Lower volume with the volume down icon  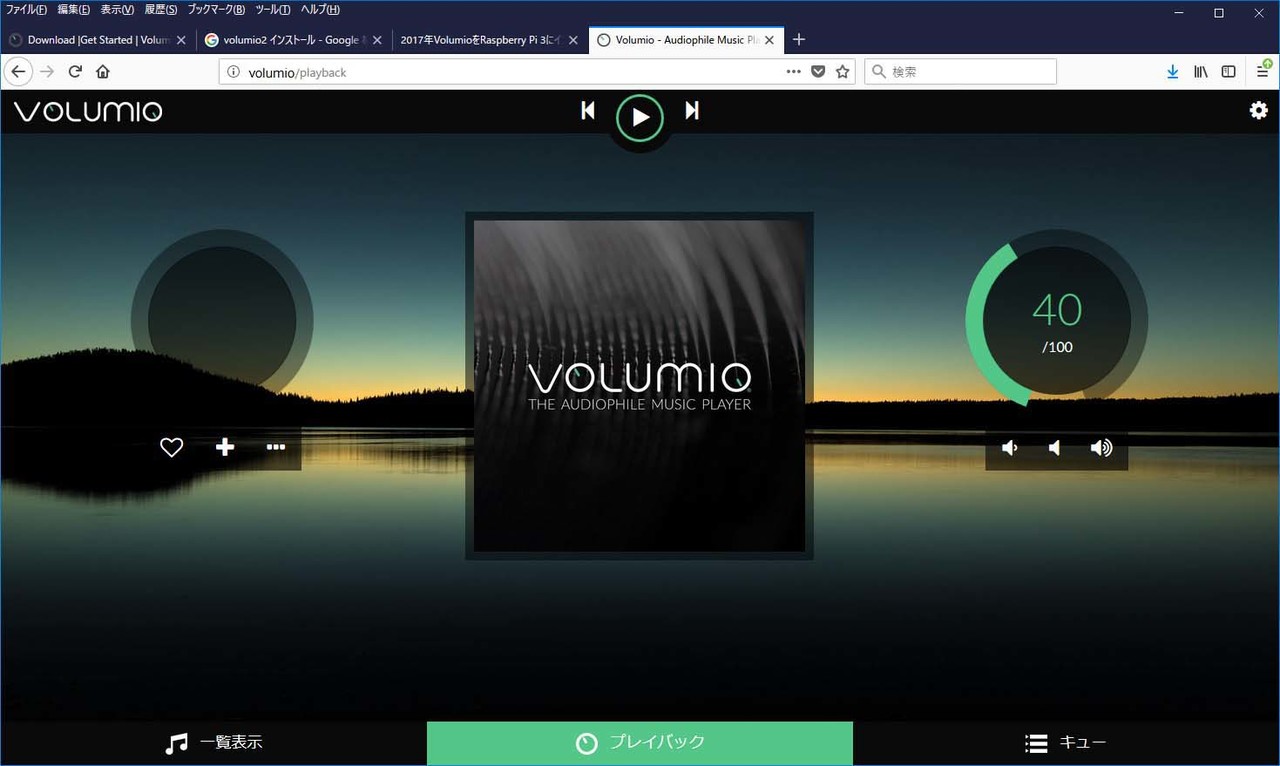click(x=1010, y=448)
